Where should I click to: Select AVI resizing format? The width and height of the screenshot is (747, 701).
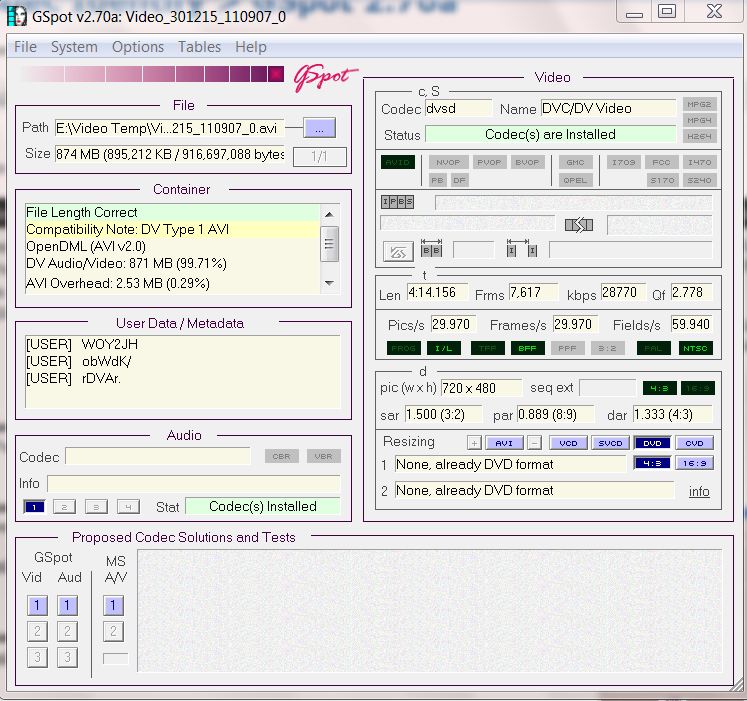click(x=504, y=443)
